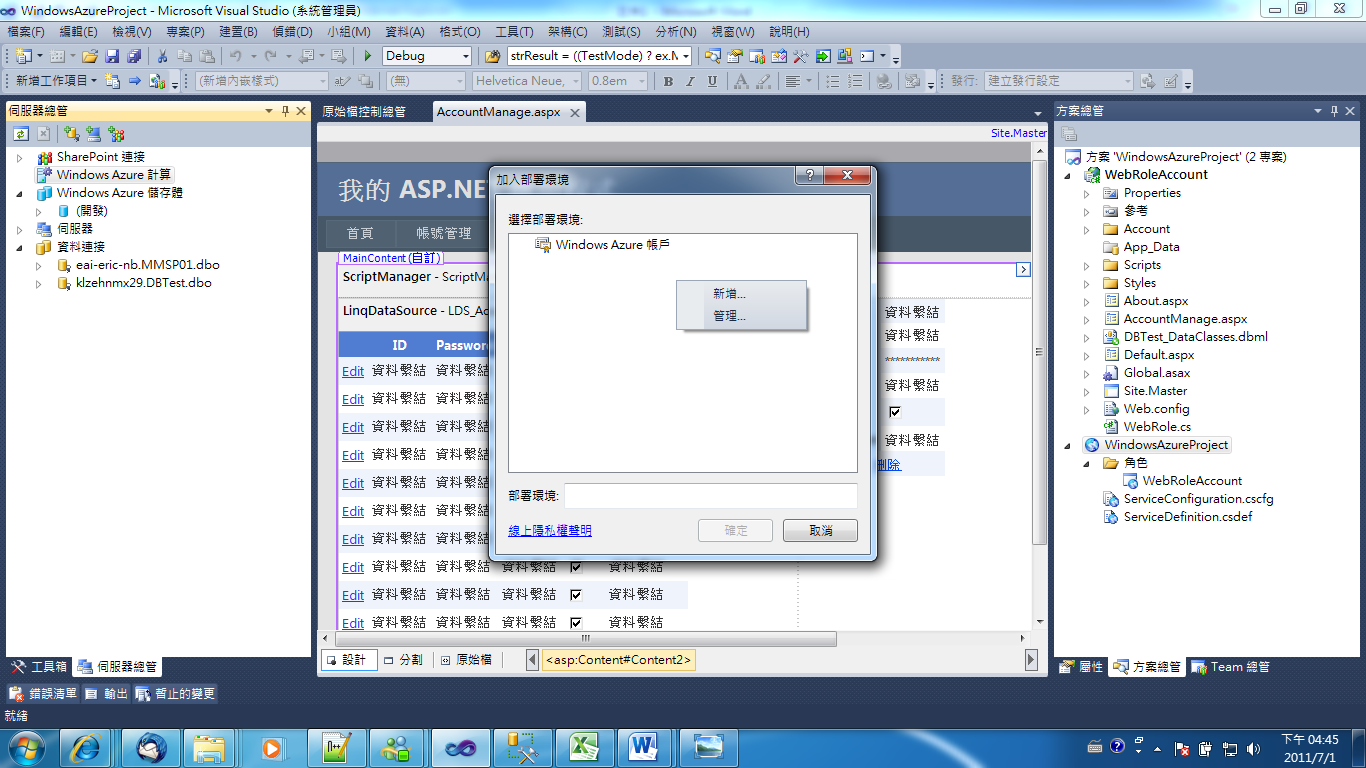Image resolution: width=1366 pixels, height=768 pixels.
Task: Open Windows Explorer folder on taskbar
Action: click(x=210, y=747)
